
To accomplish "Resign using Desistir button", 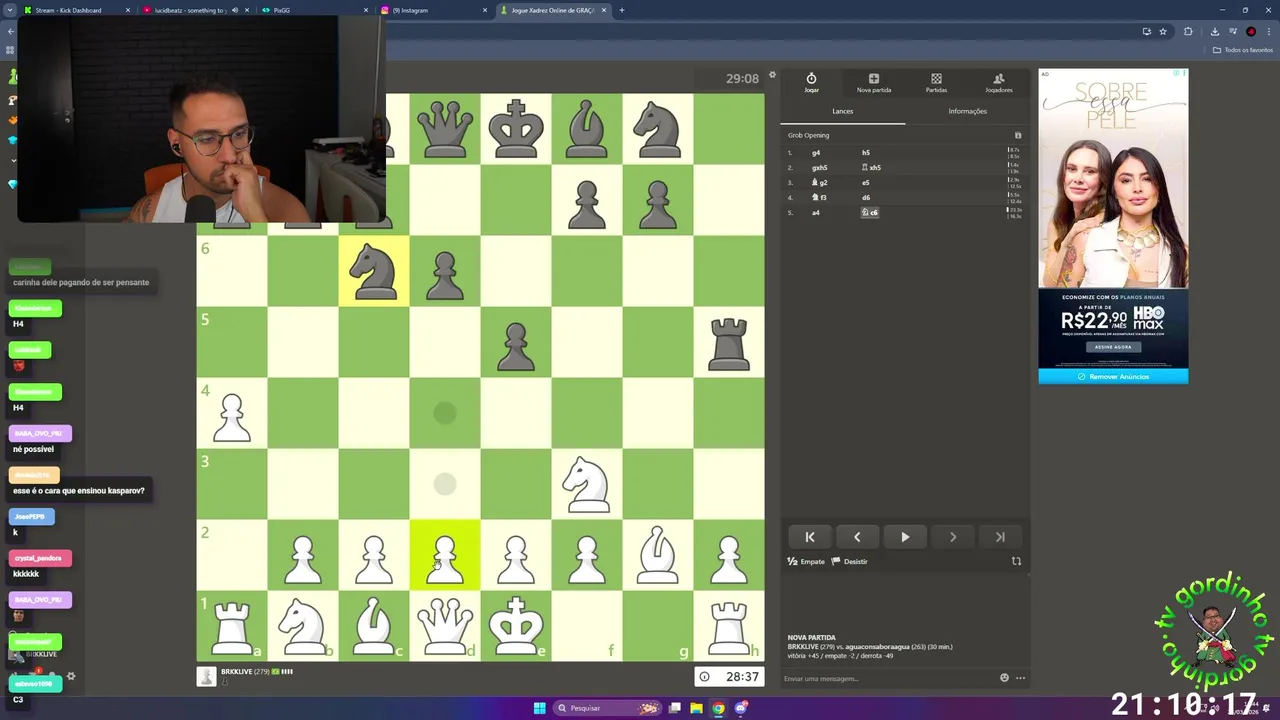I will (850, 562).
